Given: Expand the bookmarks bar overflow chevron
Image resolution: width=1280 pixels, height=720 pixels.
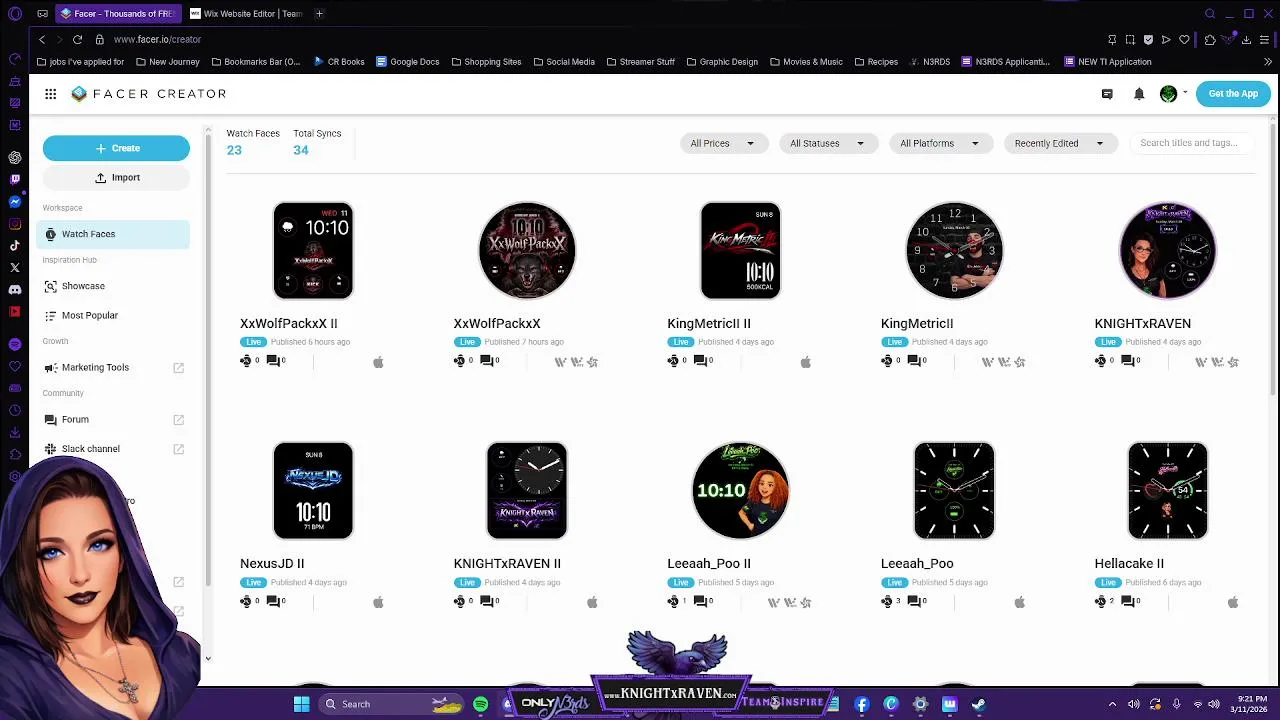Looking at the screenshot, I should click(x=1268, y=62).
